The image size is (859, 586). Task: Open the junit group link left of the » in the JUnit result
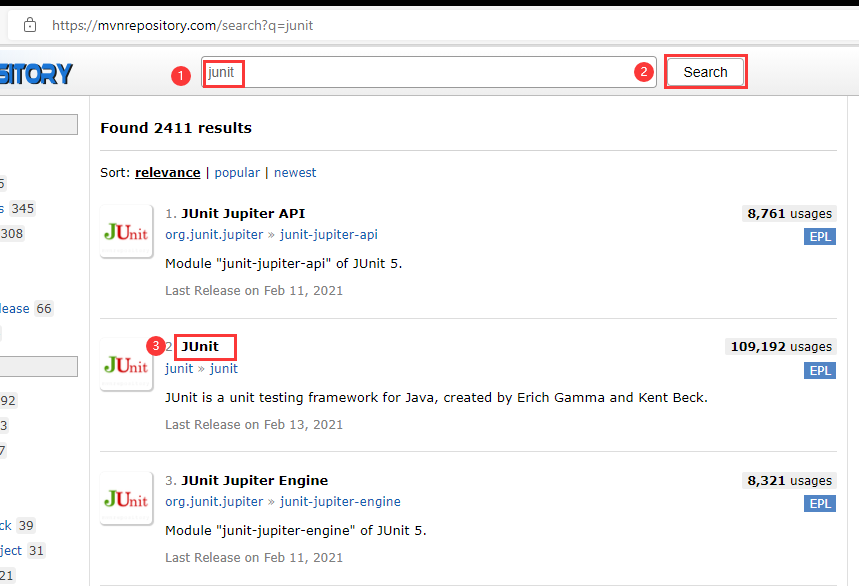click(x=179, y=369)
